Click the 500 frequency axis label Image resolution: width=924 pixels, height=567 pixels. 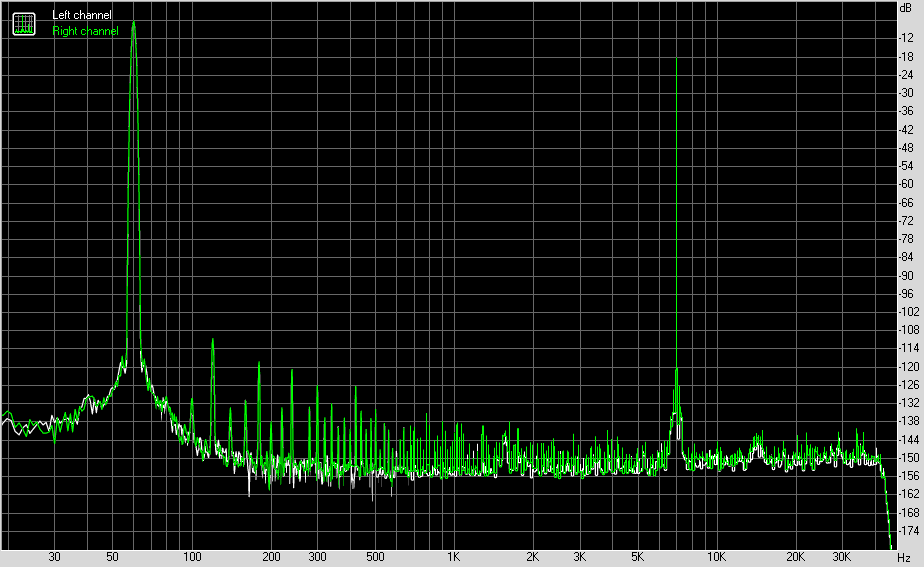pos(375,557)
